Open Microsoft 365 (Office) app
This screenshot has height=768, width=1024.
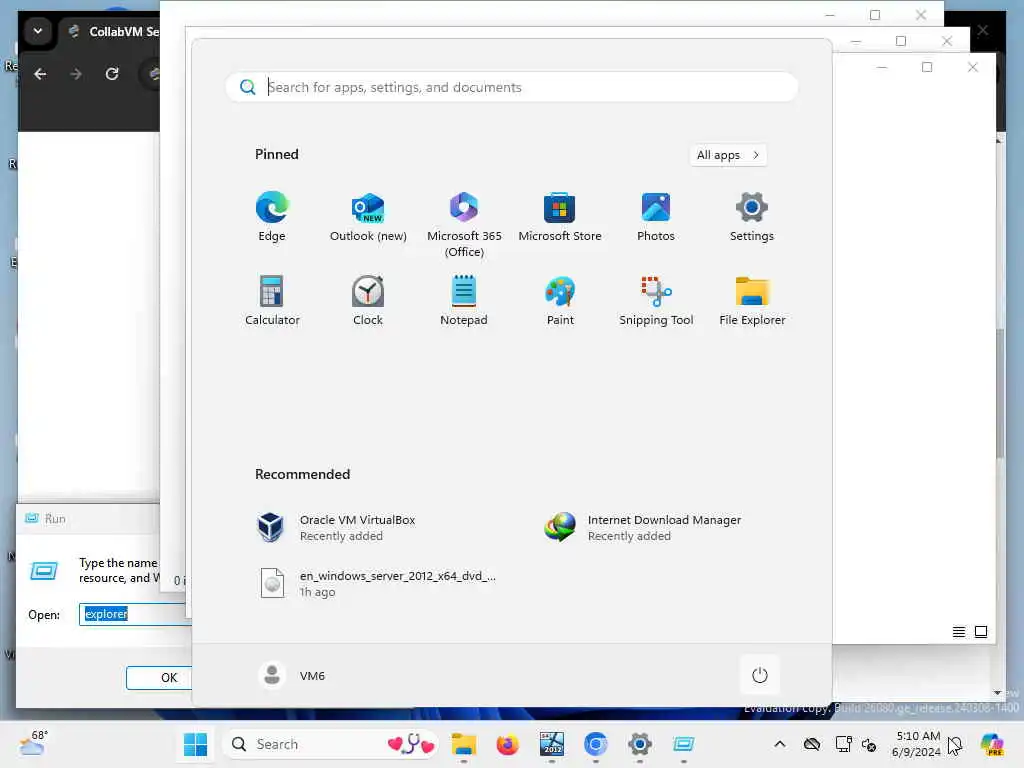[x=464, y=225]
